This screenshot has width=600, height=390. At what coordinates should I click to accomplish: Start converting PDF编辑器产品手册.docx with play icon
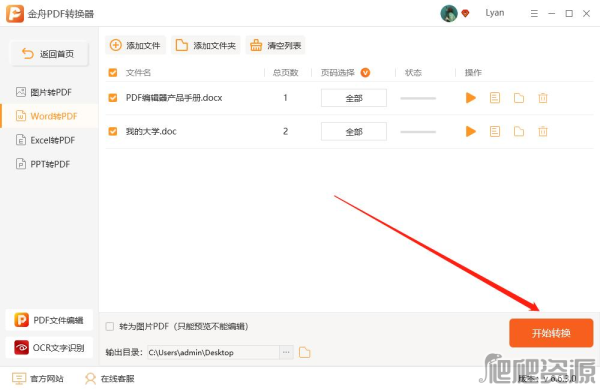click(x=471, y=98)
